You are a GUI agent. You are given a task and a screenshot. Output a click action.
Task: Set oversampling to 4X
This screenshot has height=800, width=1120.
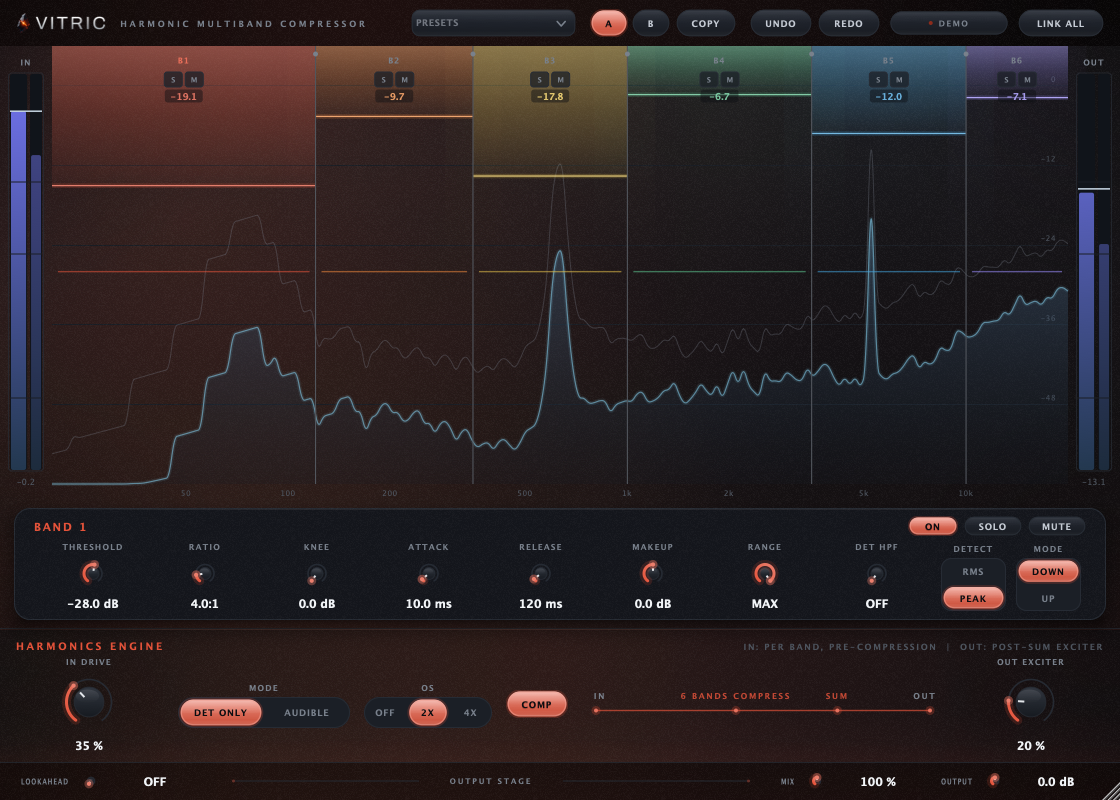[x=470, y=712]
